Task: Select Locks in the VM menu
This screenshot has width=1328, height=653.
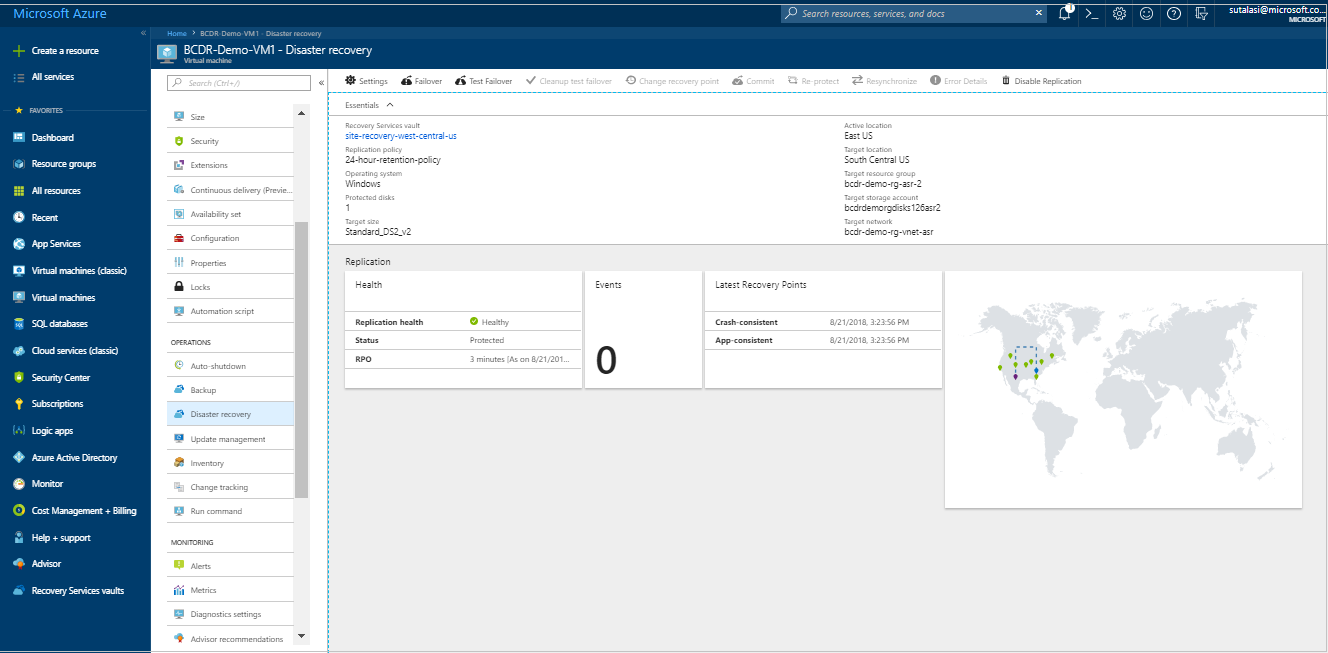Action: point(230,287)
